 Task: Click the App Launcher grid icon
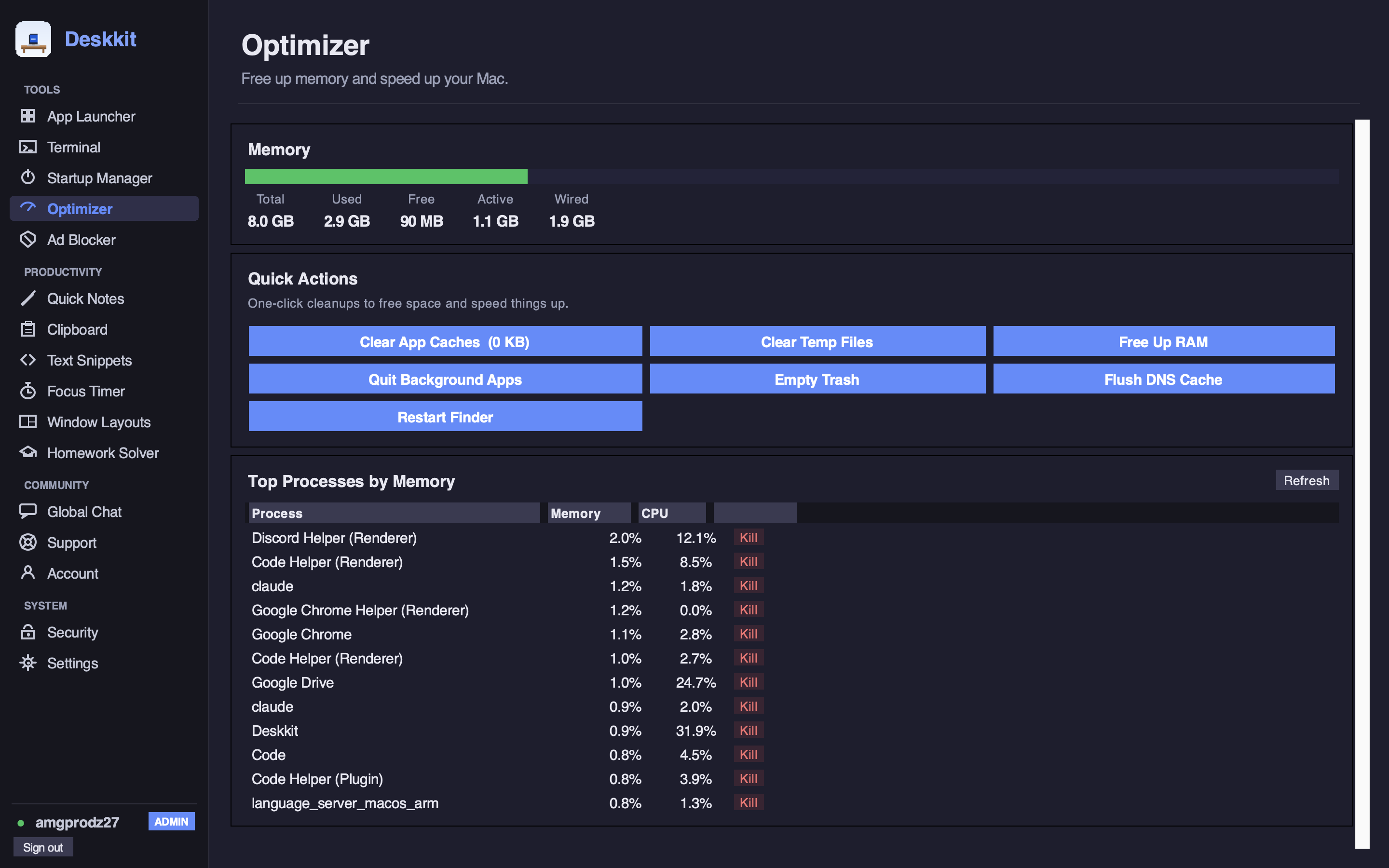coord(27,116)
